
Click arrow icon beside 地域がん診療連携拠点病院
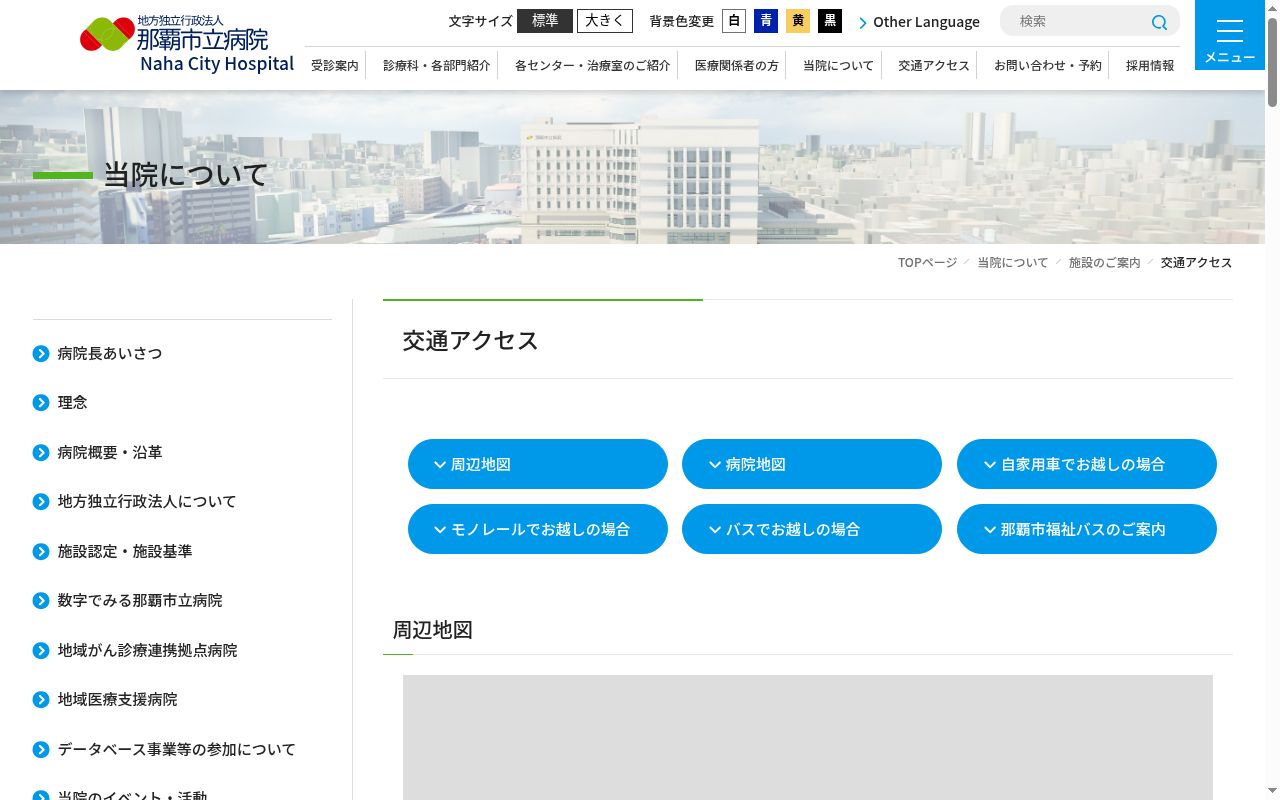pos(41,650)
